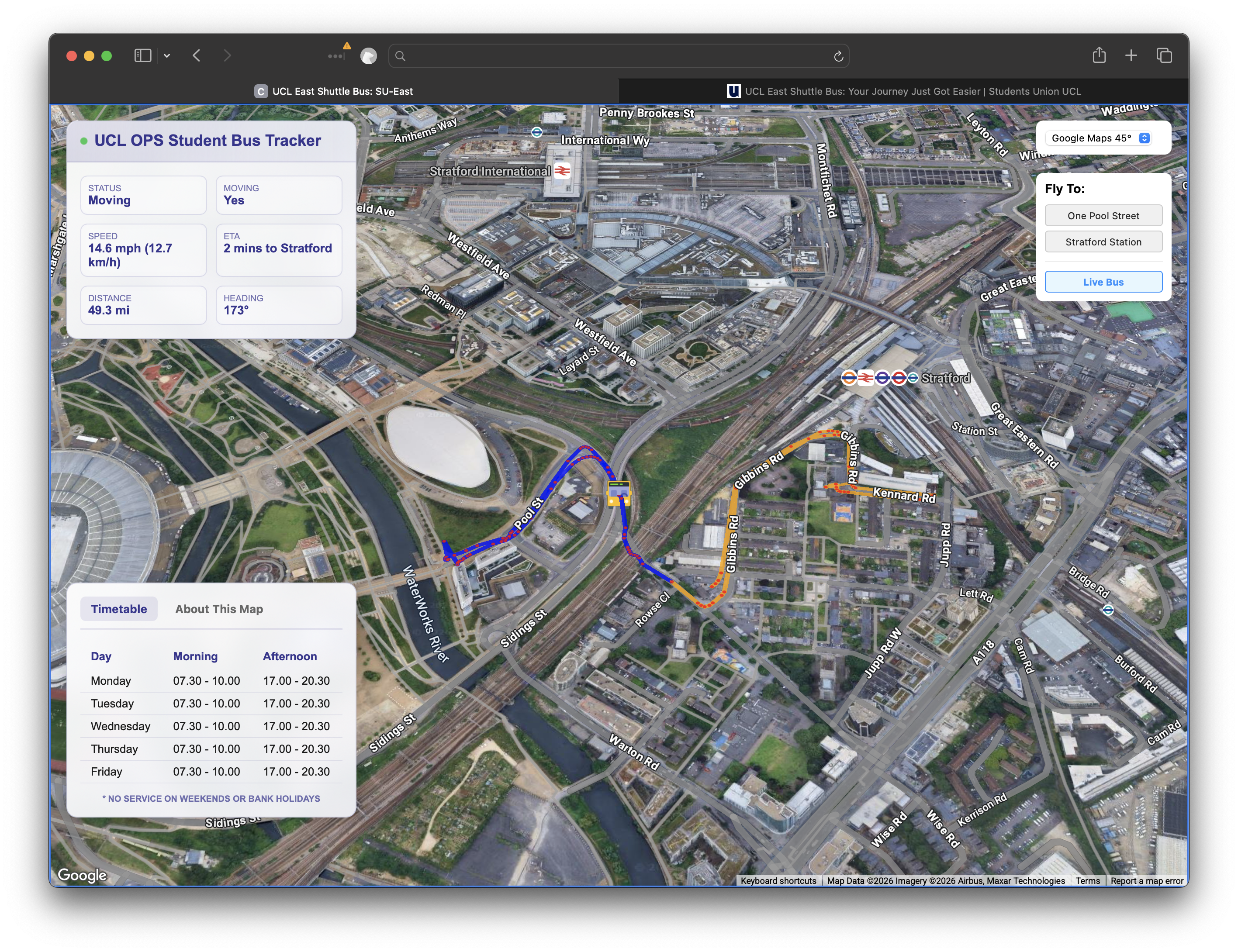Click the Safari address search field
Image resolution: width=1238 pixels, height=952 pixels.
click(x=618, y=56)
